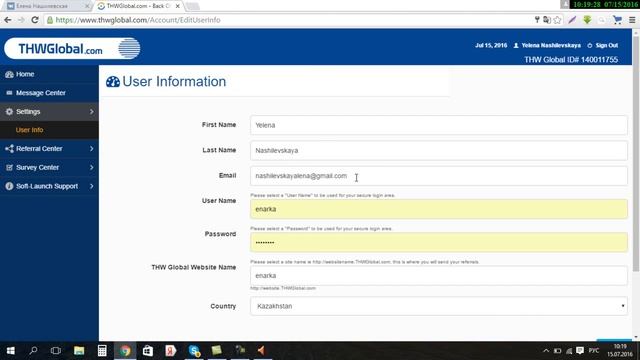This screenshot has height=360, width=640.
Task: Open Windows Store from taskbar
Action: point(148,351)
